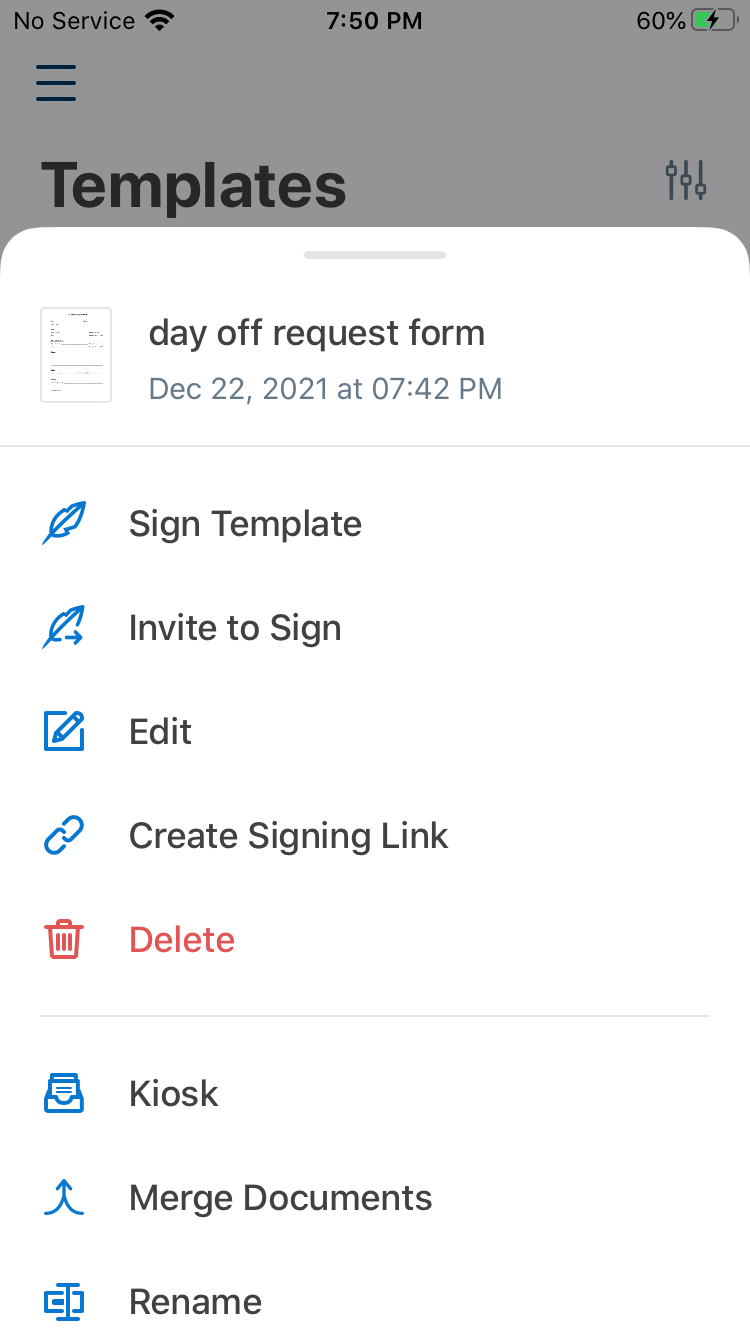Open the filter settings sliders icon
The height and width of the screenshot is (1334, 750).
tap(686, 180)
